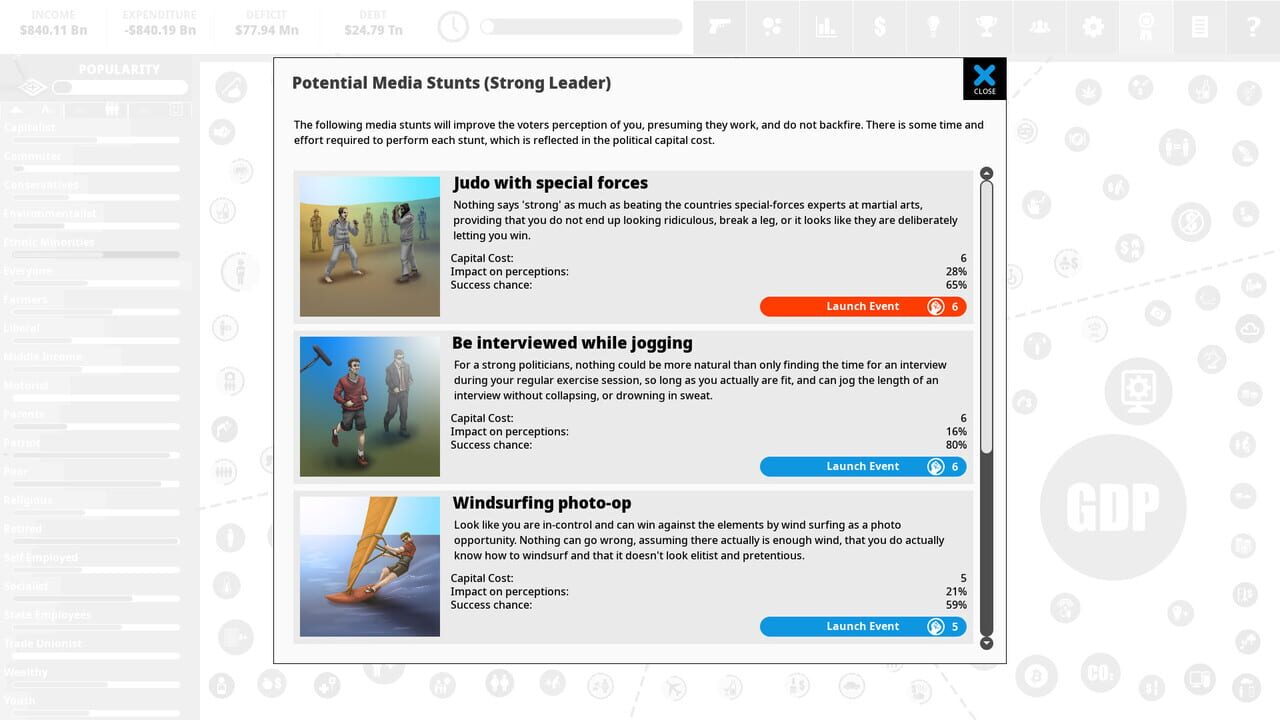Viewport: 1280px width, 720px height.
Task: Open the report document icon
Action: click(1200, 27)
